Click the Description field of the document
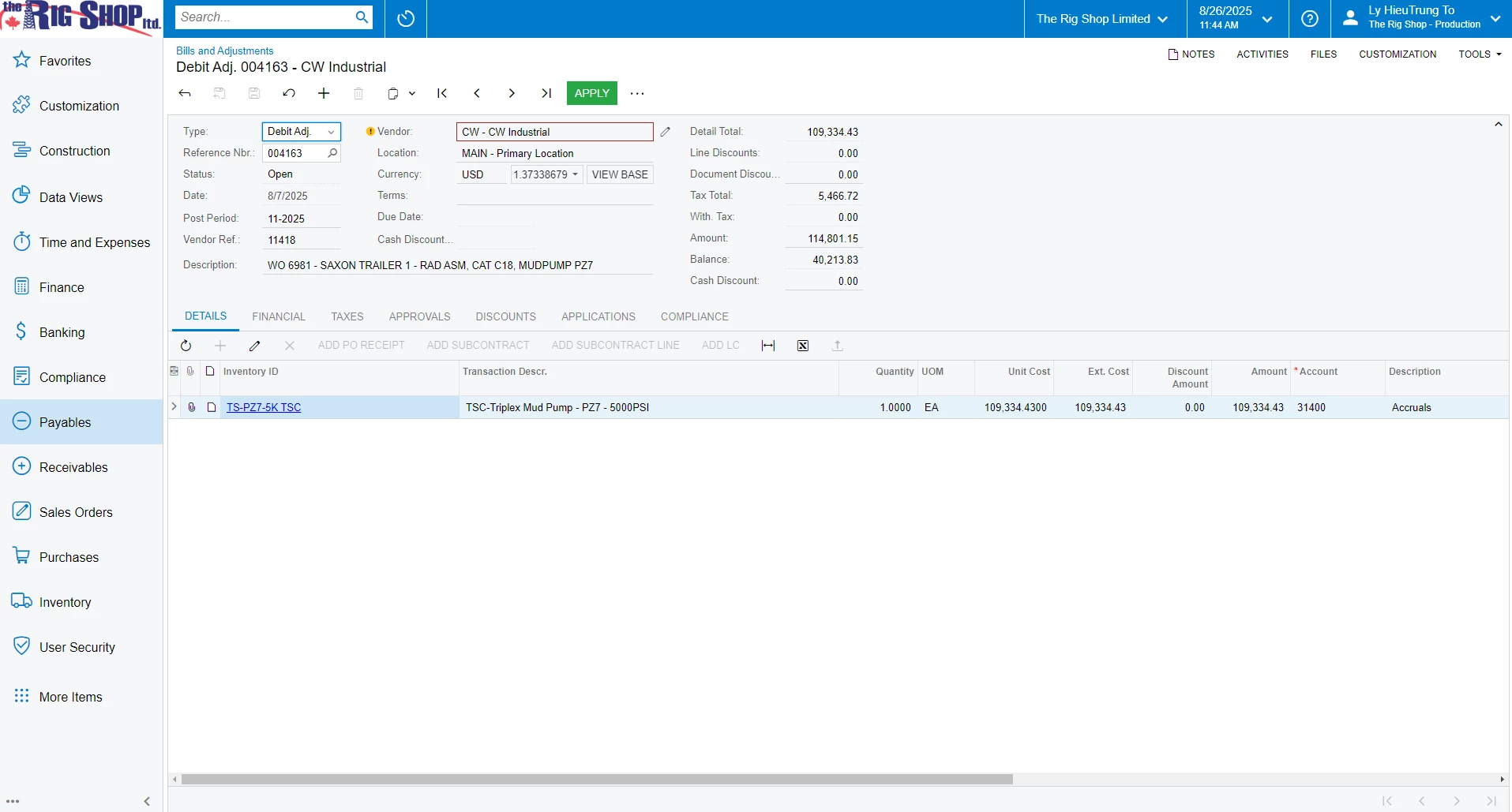 click(x=460, y=265)
